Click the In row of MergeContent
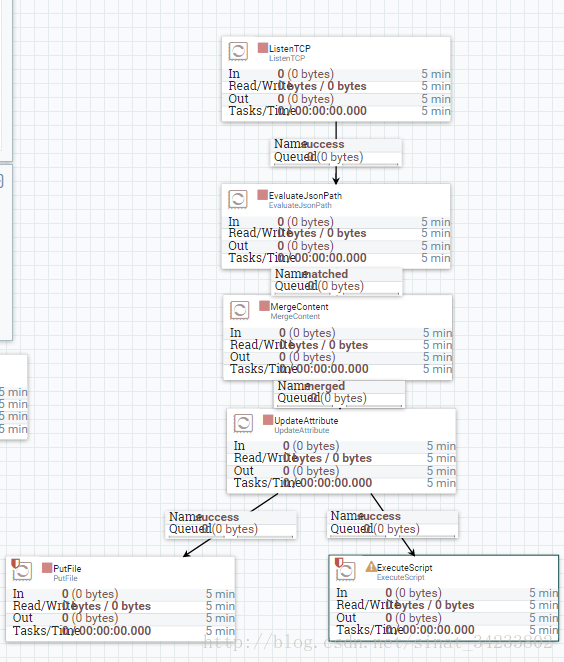Image resolution: width=564 pixels, height=662 pixels. click(x=338, y=333)
